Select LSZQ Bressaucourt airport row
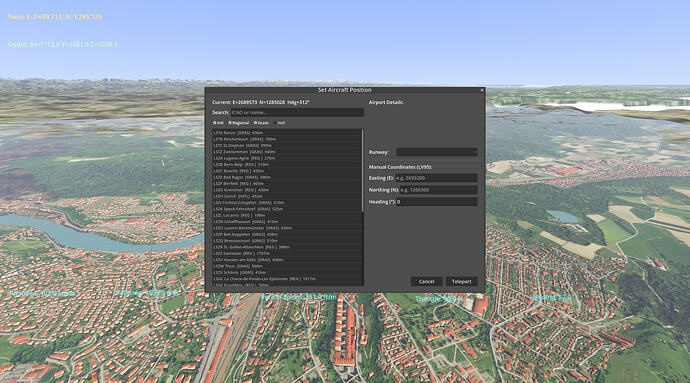 (x=287, y=241)
